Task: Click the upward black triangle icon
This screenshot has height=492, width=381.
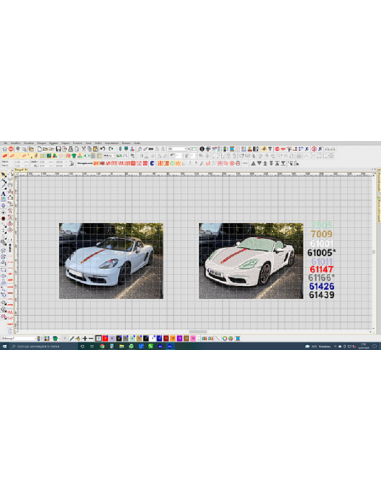Action: point(253,163)
